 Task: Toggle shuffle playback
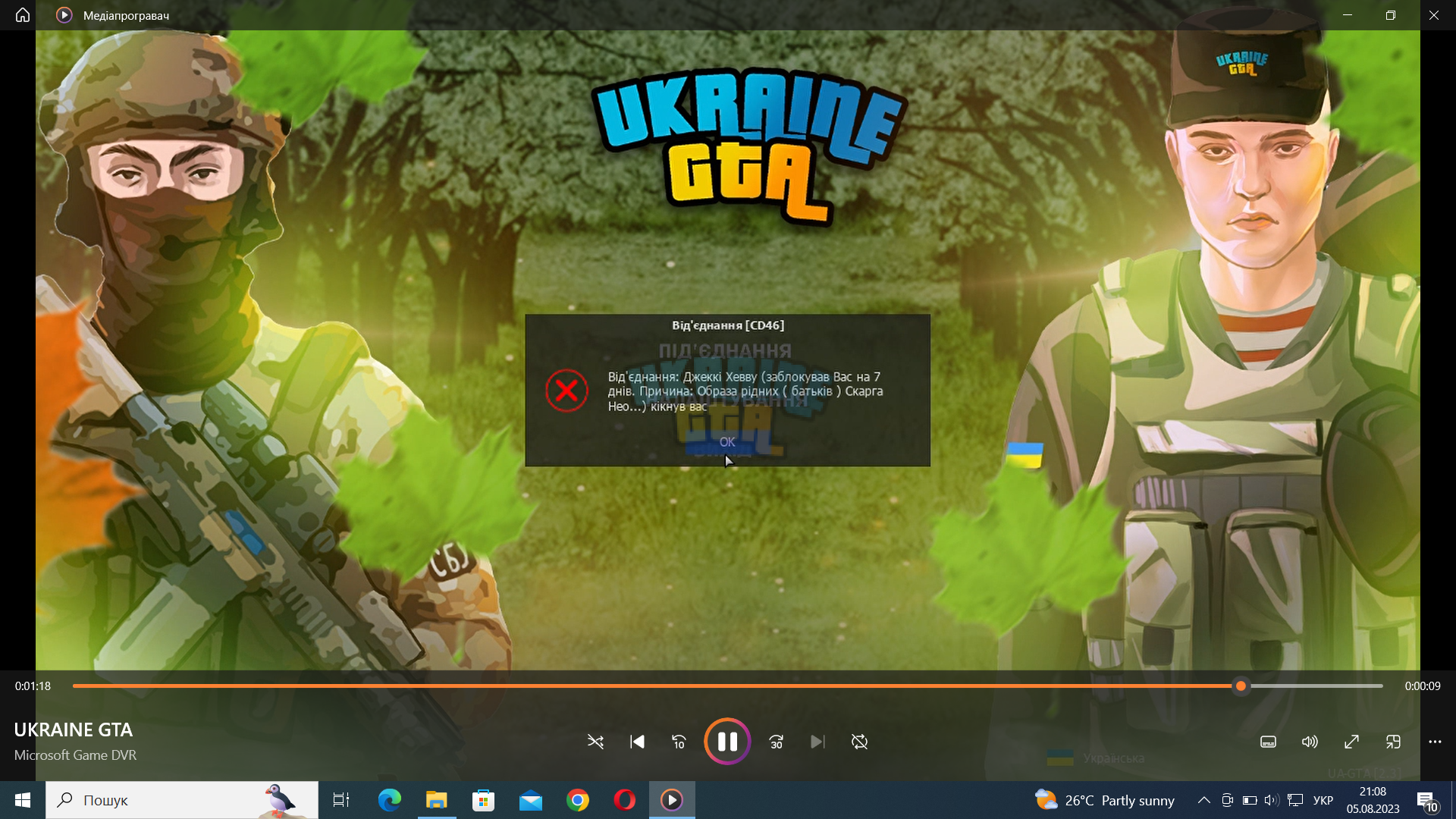(x=595, y=742)
